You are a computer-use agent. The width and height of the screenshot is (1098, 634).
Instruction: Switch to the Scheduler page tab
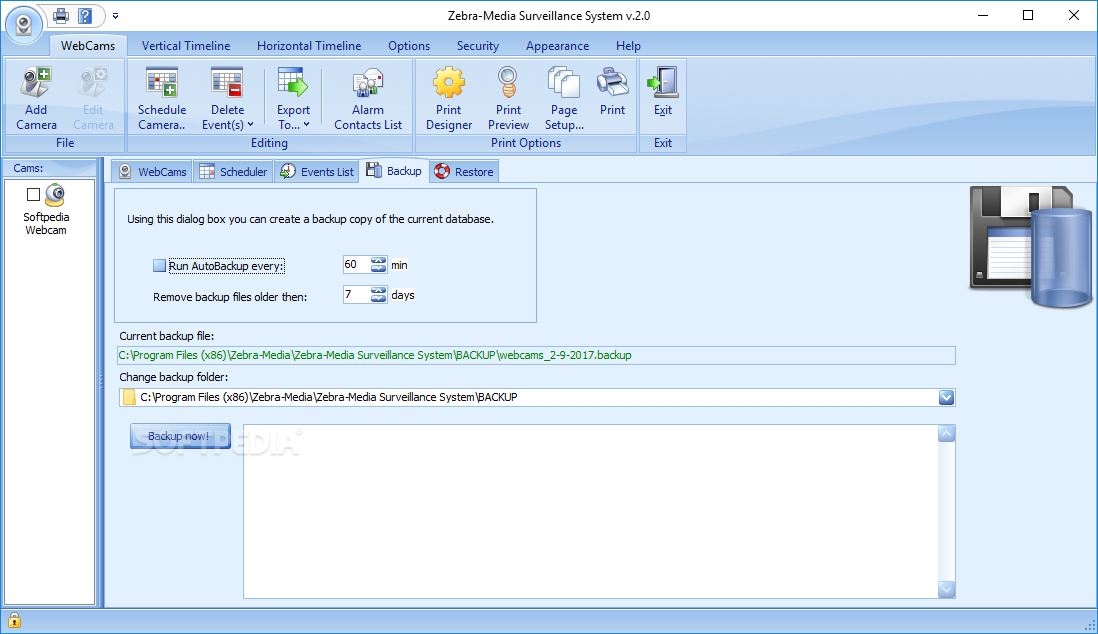click(x=233, y=172)
